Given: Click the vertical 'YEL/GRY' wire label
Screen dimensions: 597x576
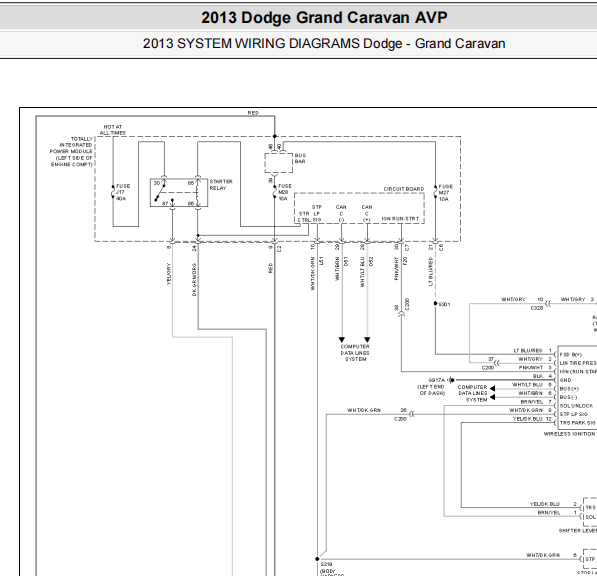Looking at the screenshot, I should click(169, 274).
